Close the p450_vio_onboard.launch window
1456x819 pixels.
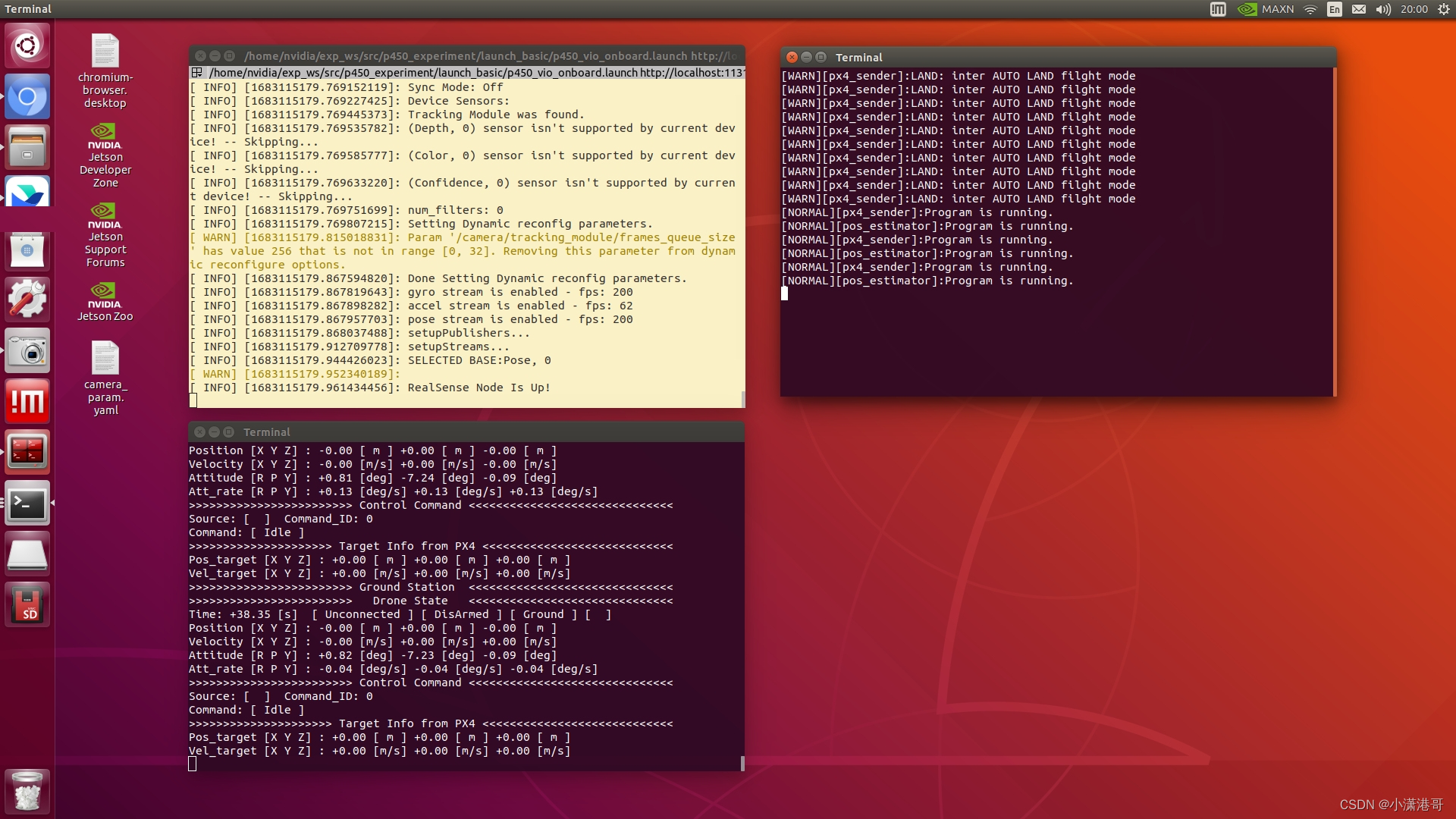(200, 56)
